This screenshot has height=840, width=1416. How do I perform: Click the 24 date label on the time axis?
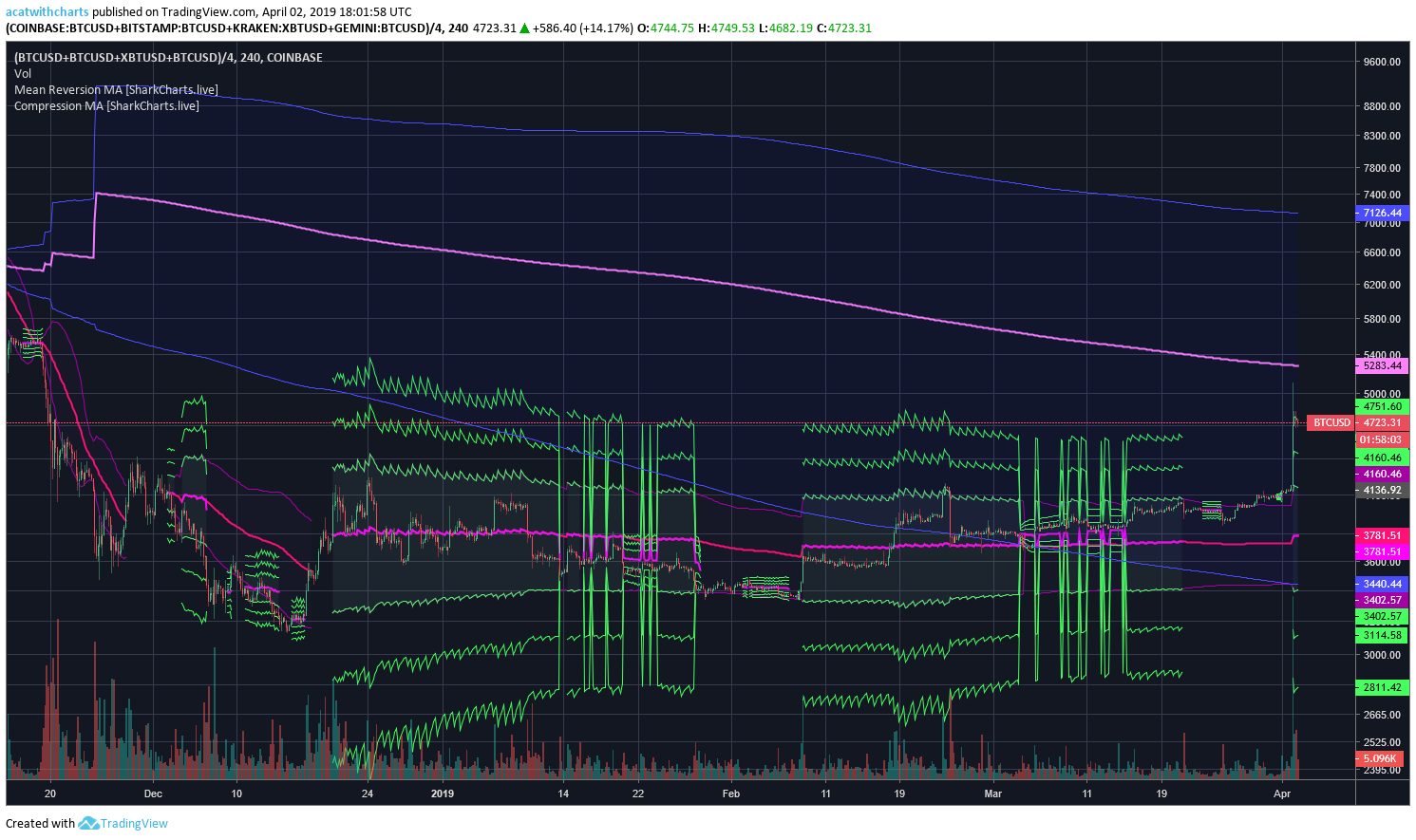368,793
